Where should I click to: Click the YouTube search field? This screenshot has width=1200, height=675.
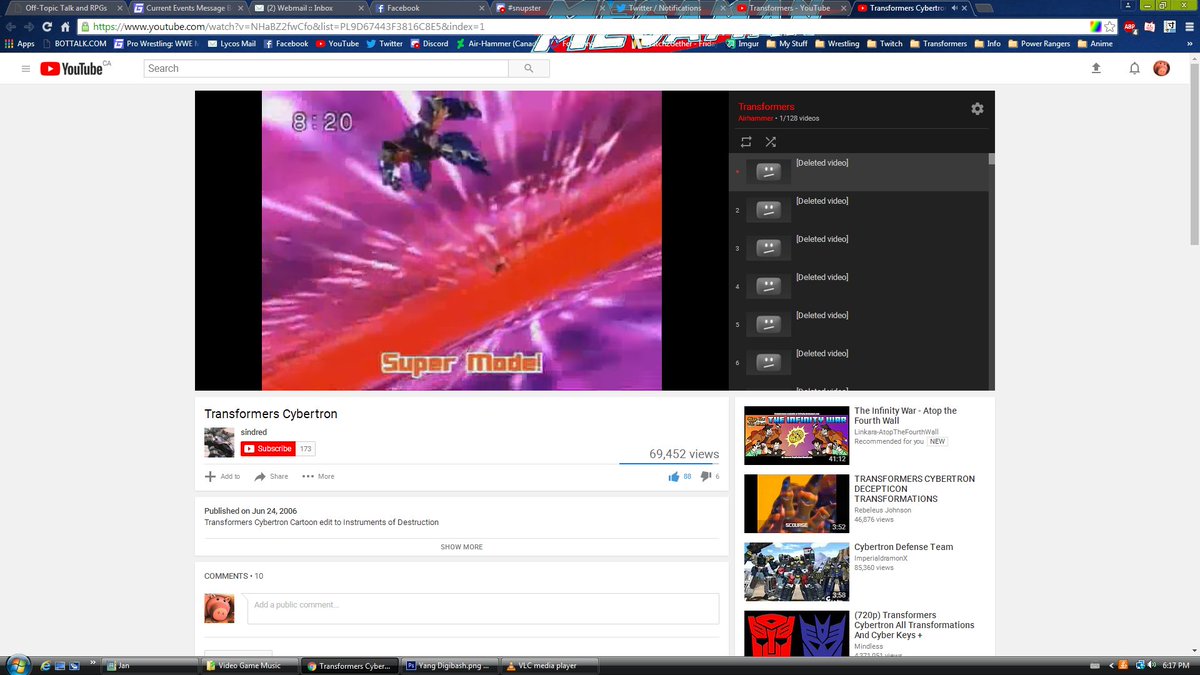326,68
